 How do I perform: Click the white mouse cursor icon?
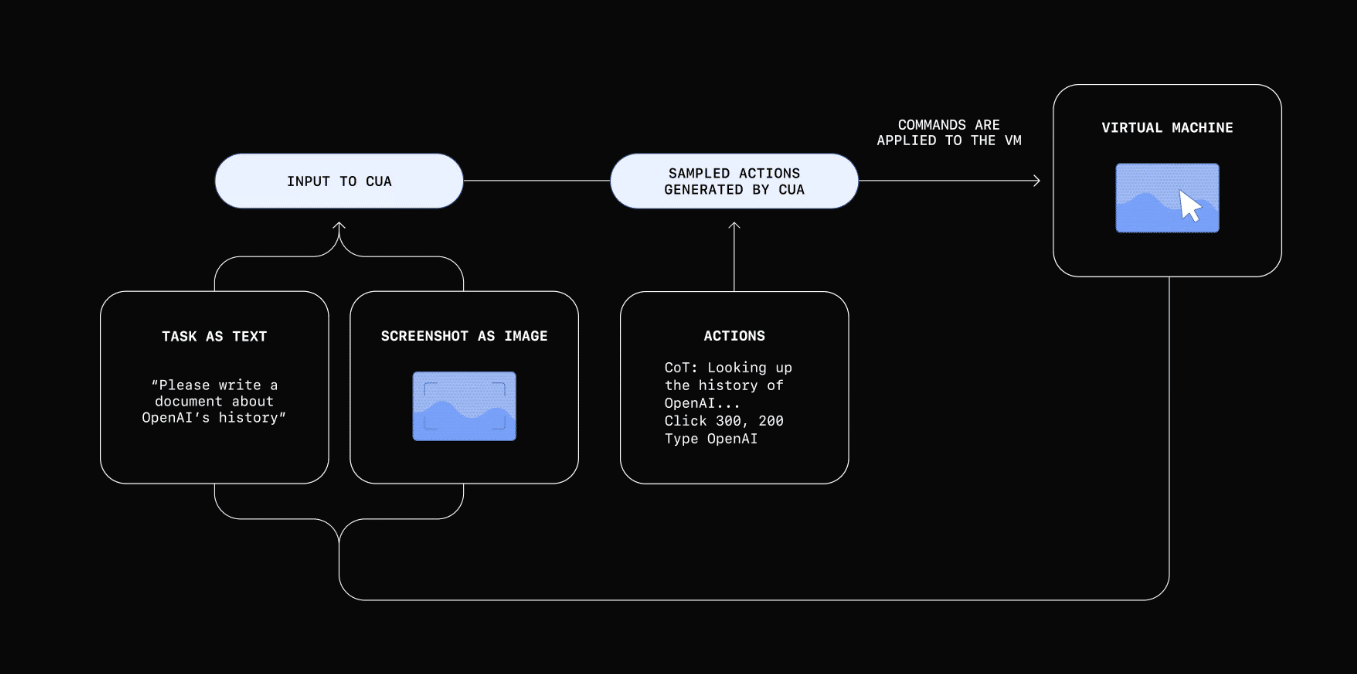point(1189,205)
